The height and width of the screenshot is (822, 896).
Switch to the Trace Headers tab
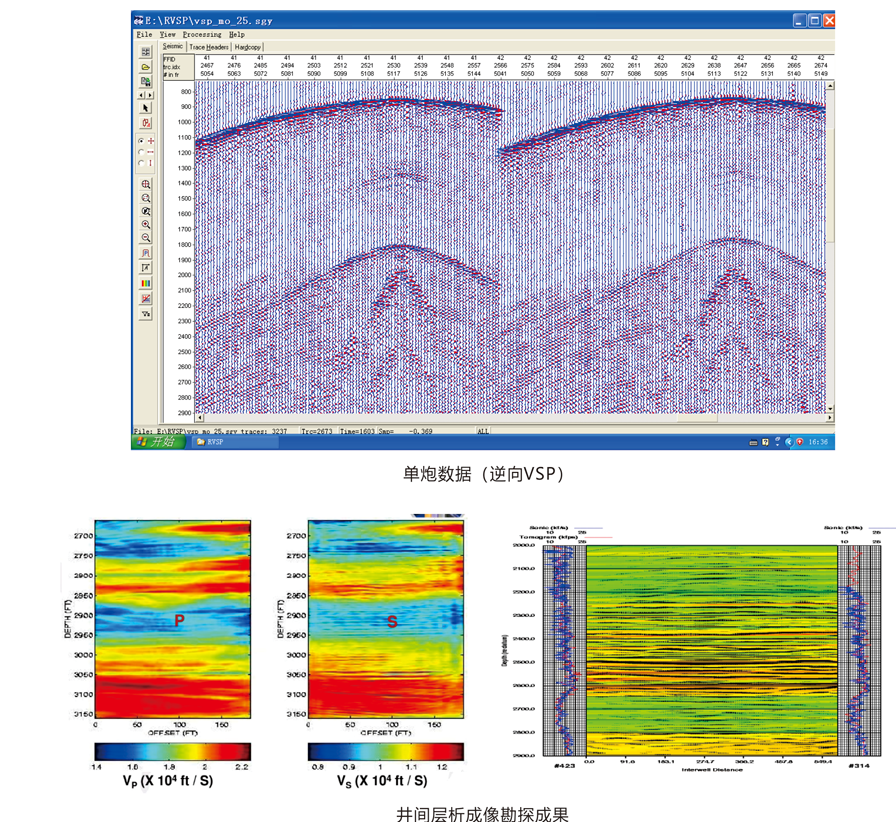(209, 47)
